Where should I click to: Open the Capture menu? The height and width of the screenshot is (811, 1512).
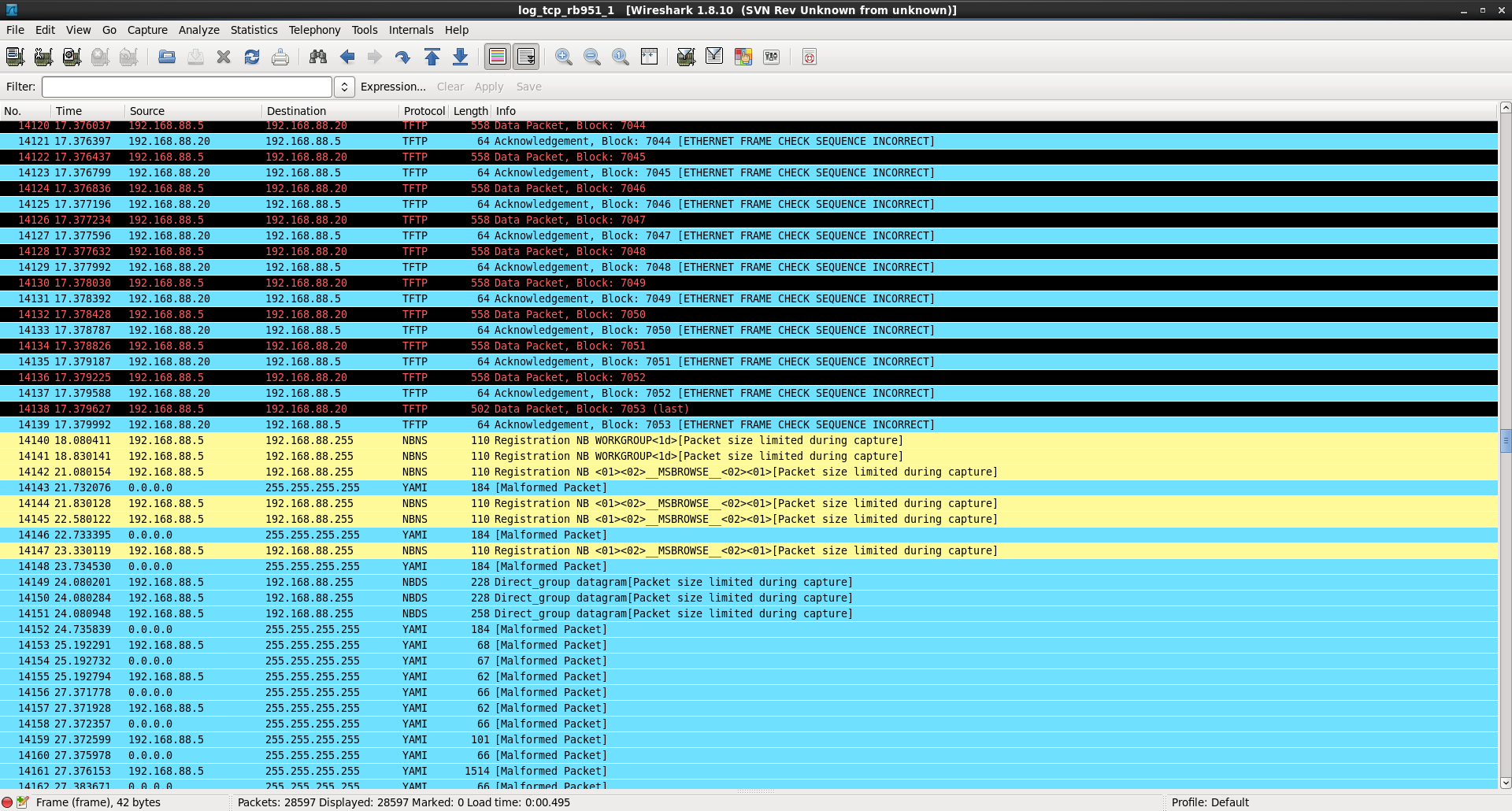(147, 30)
